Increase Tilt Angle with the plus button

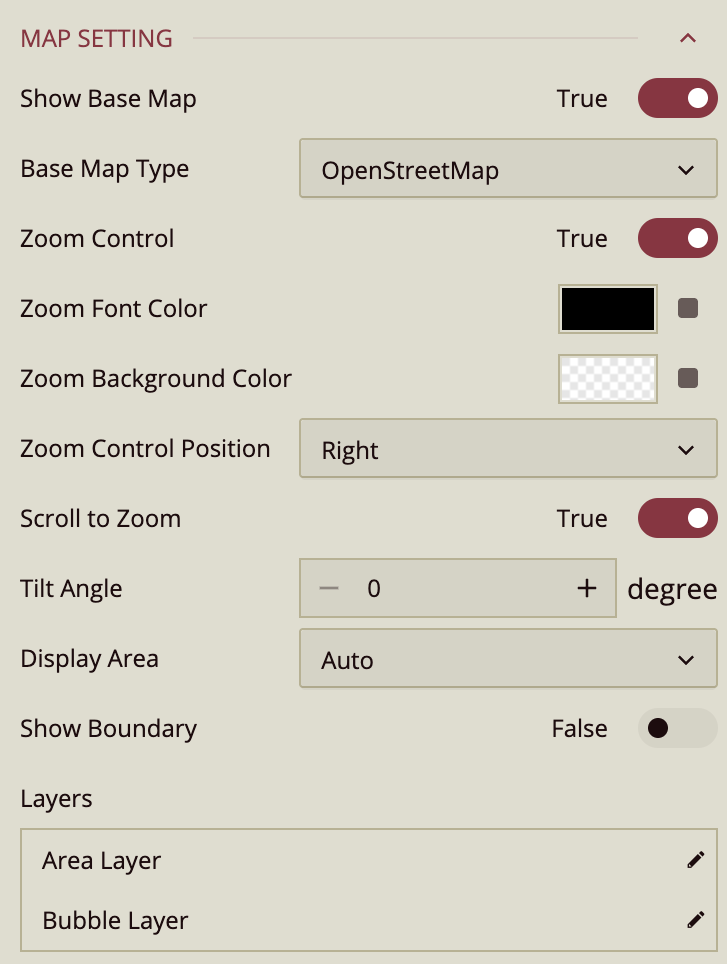pyautogui.click(x=587, y=588)
